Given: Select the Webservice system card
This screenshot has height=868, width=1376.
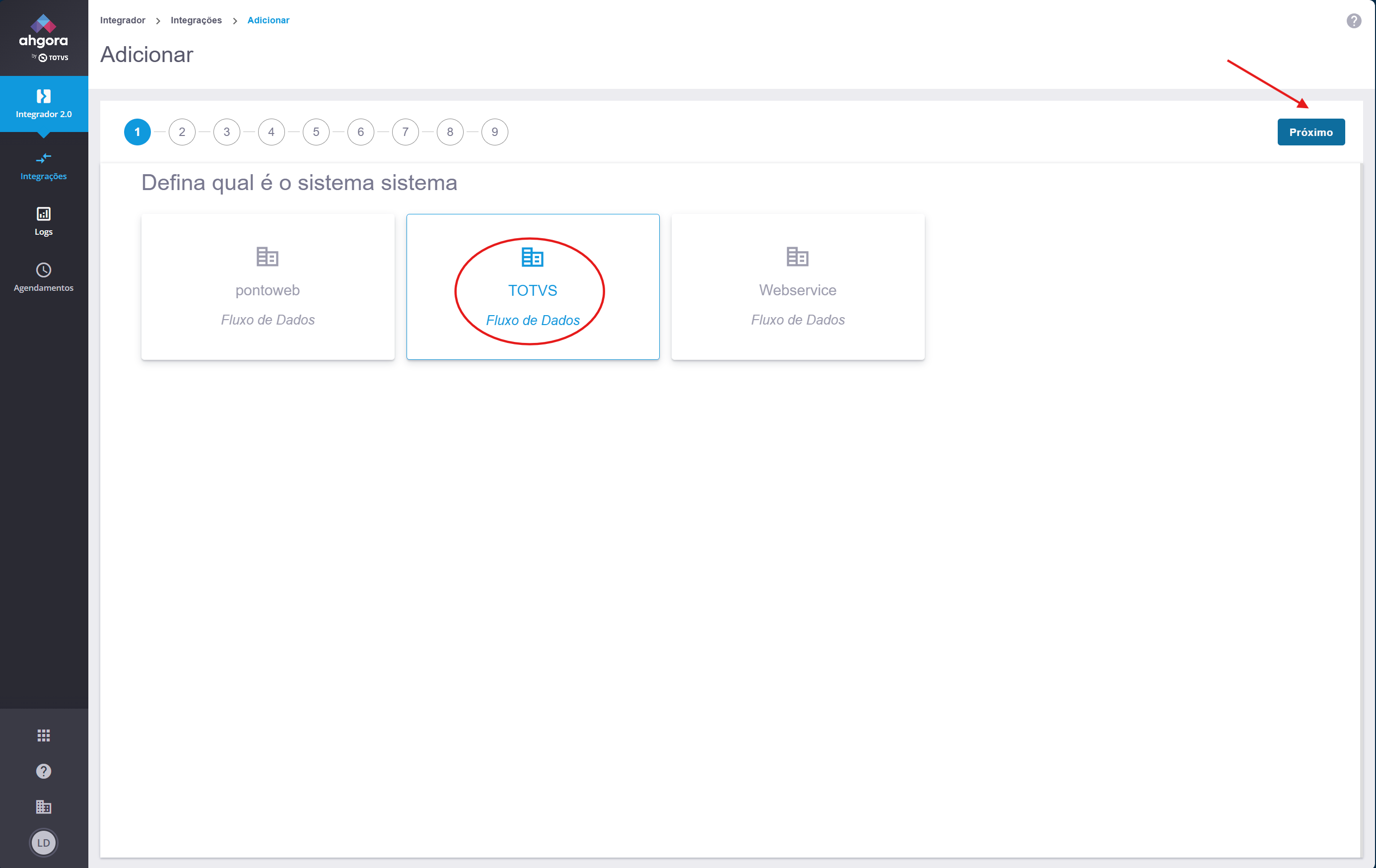Looking at the screenshot, I should coord(797,287).
